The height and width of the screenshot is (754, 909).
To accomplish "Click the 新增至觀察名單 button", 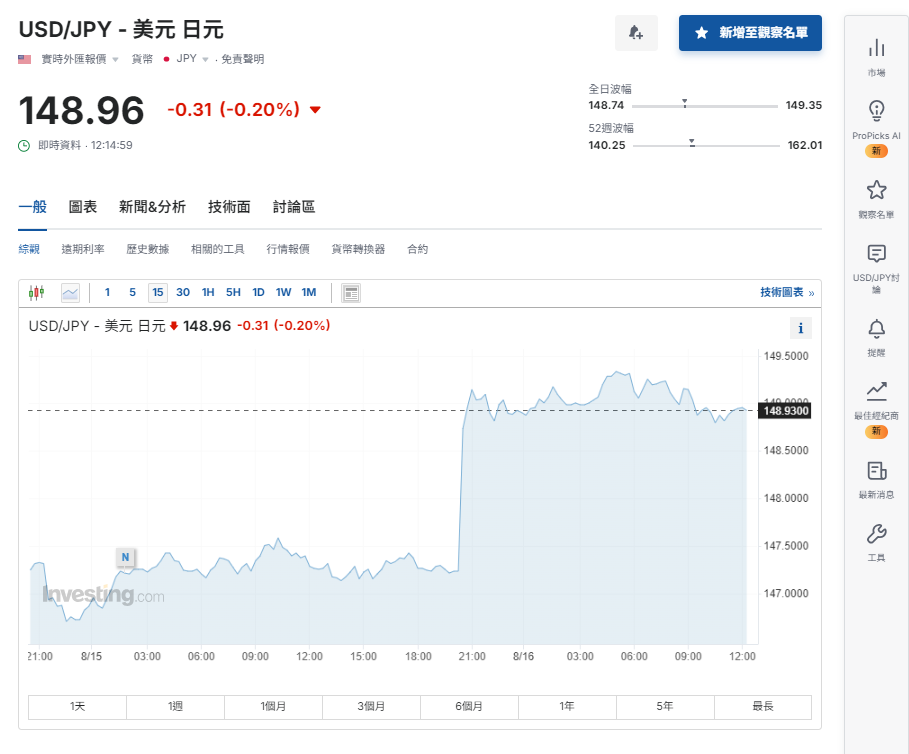I will (750, 33).
